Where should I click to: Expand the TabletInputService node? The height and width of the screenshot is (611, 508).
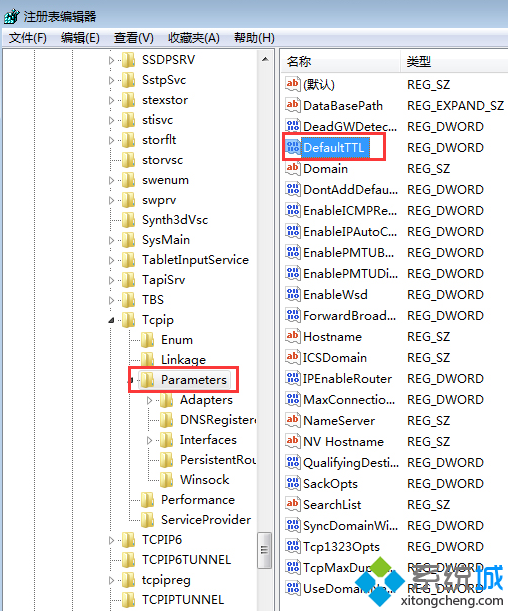click(x=111, y=260)
